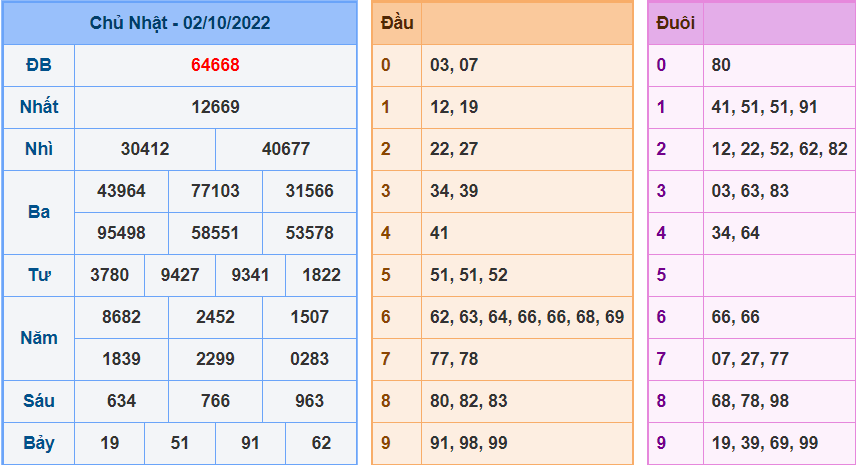Click Đầu row 1 values 12, 19

[x=454, y=107]
